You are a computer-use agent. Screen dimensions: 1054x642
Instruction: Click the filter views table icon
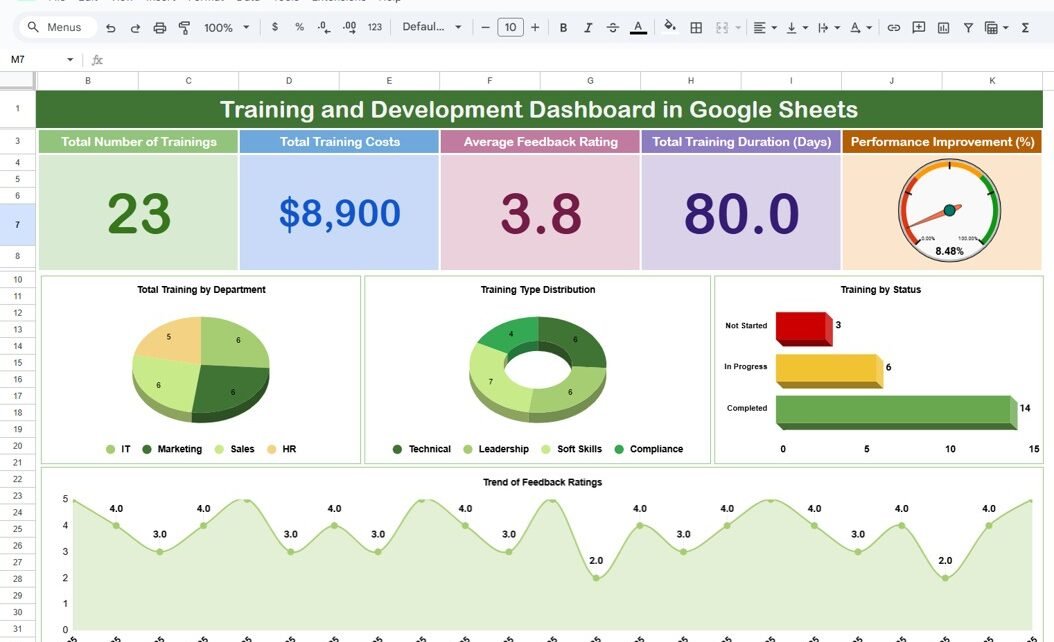[x=991, y=28]
